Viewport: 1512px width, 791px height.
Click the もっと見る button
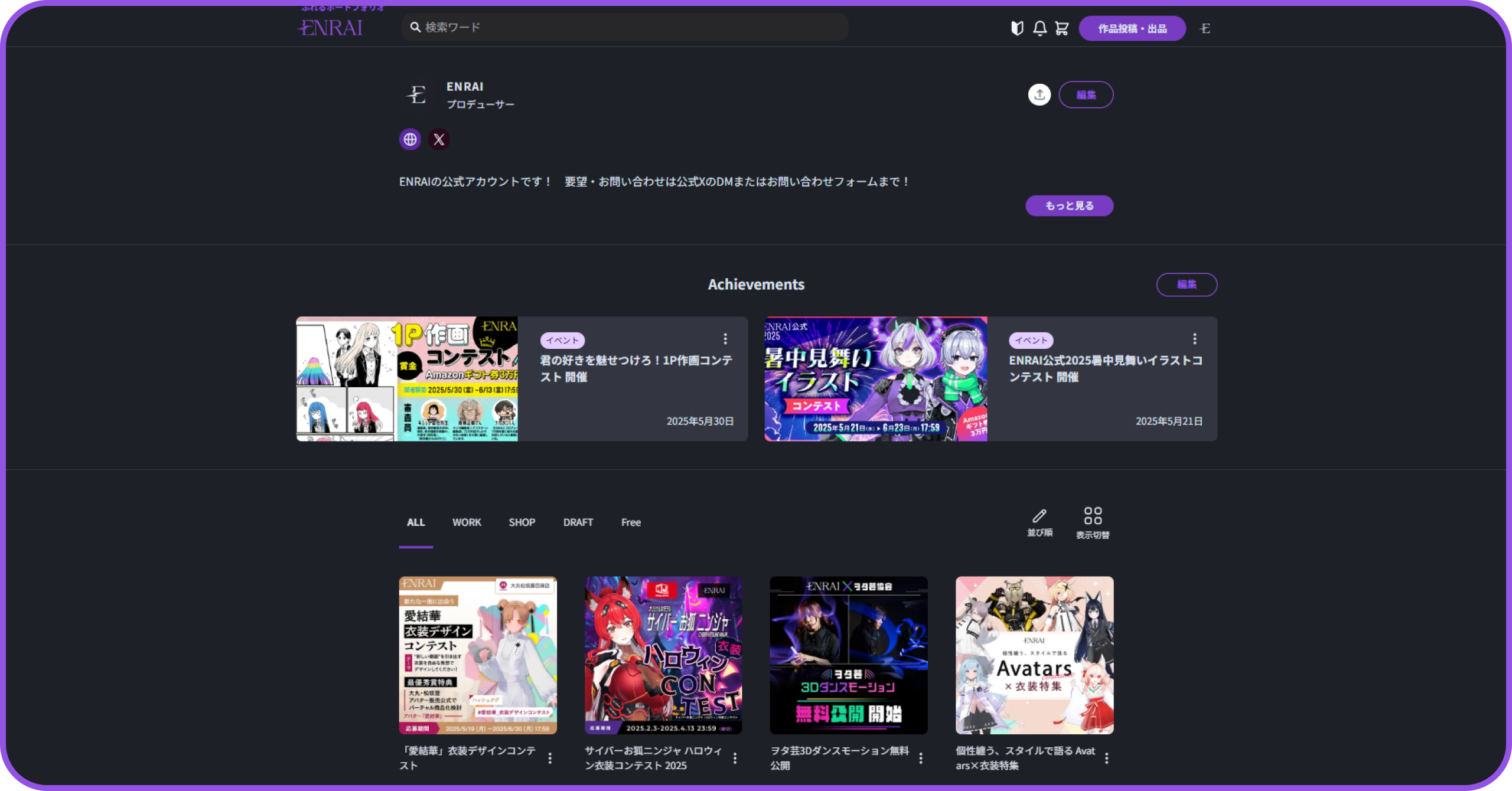pos(1069,206)
